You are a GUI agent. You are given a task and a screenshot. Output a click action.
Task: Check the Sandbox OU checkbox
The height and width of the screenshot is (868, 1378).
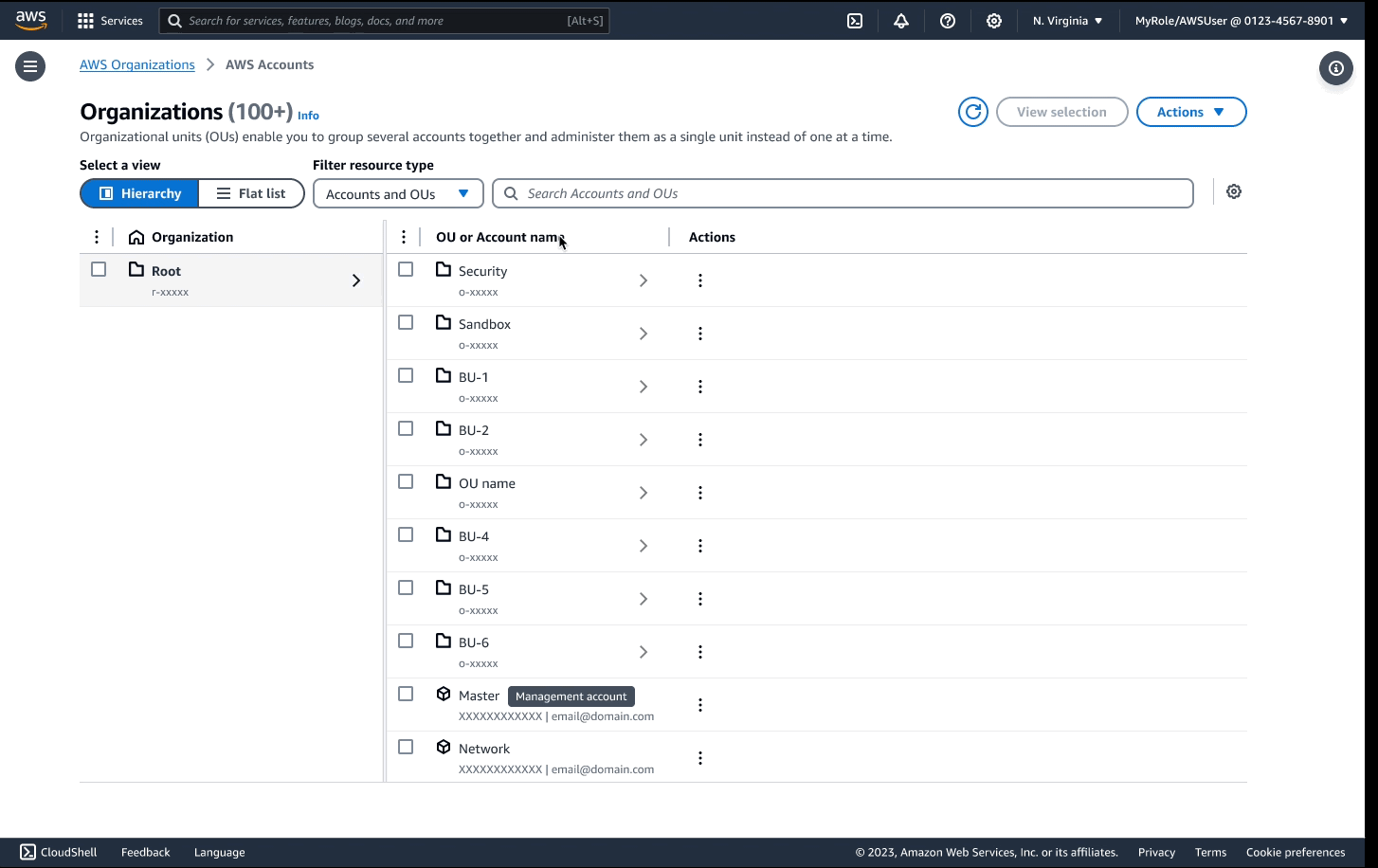406,322
